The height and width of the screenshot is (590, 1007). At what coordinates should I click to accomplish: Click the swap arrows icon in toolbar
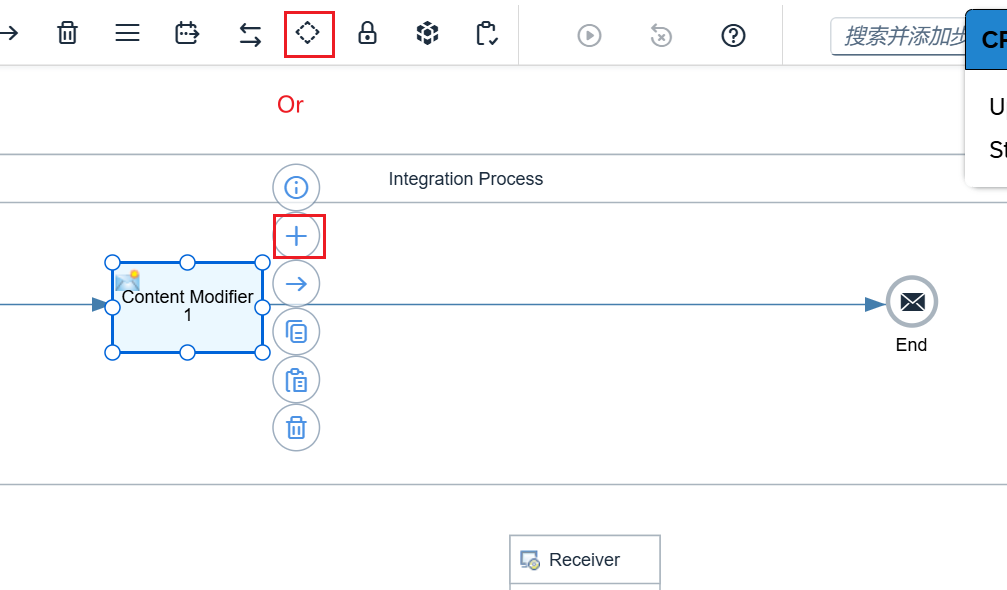click(x=250, y=35)
